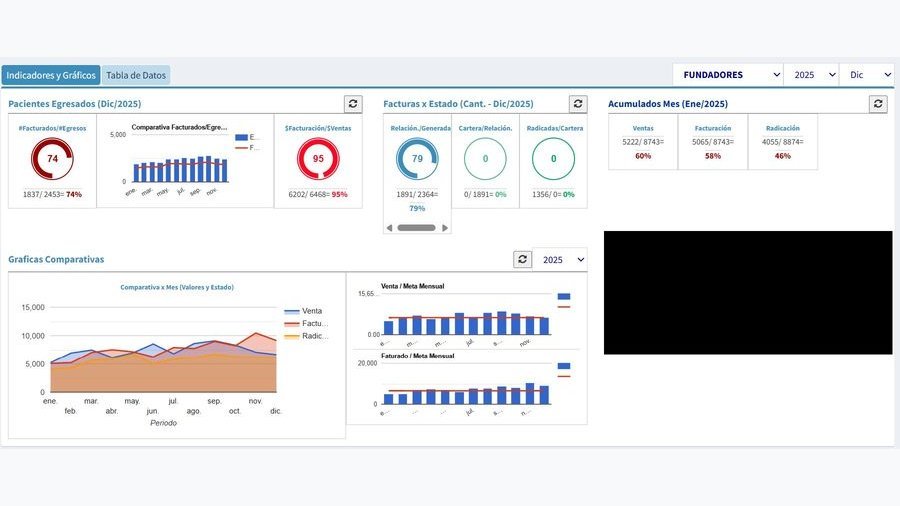The image size is (900, 506).
Task: Click the Radicadas/Cartera gauge showing 0
Action: click(553, 159)
